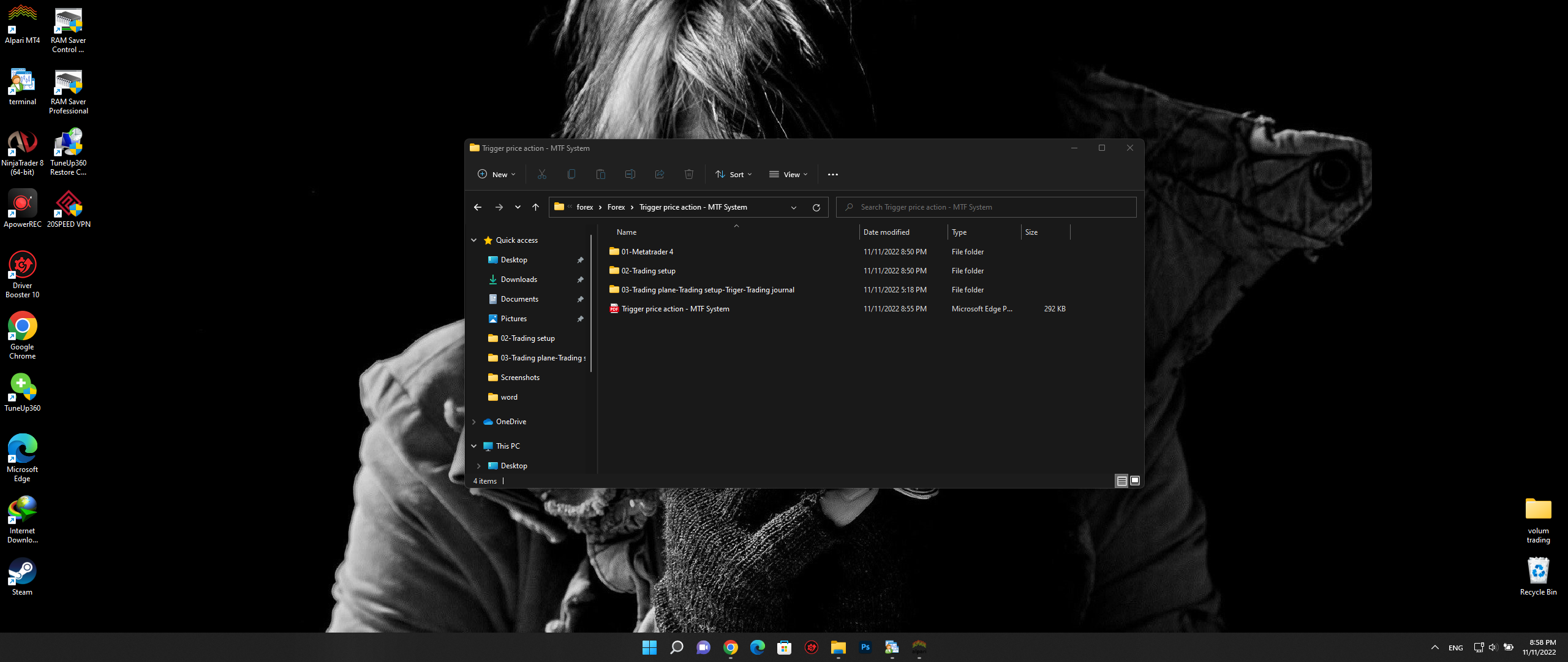Click the Delete trash icon in toolbar
This screenshot has height=662, width=1568.
click(688, 175)
